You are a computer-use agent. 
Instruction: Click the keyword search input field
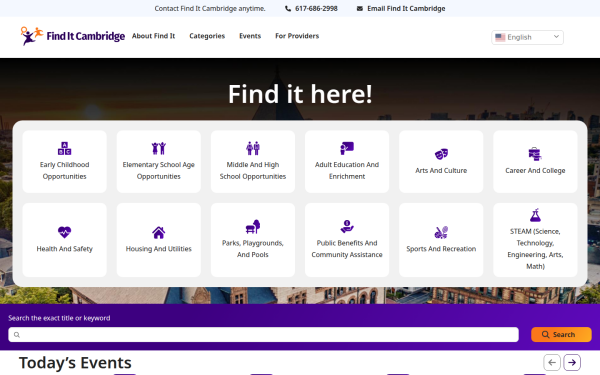pos(263,335)
